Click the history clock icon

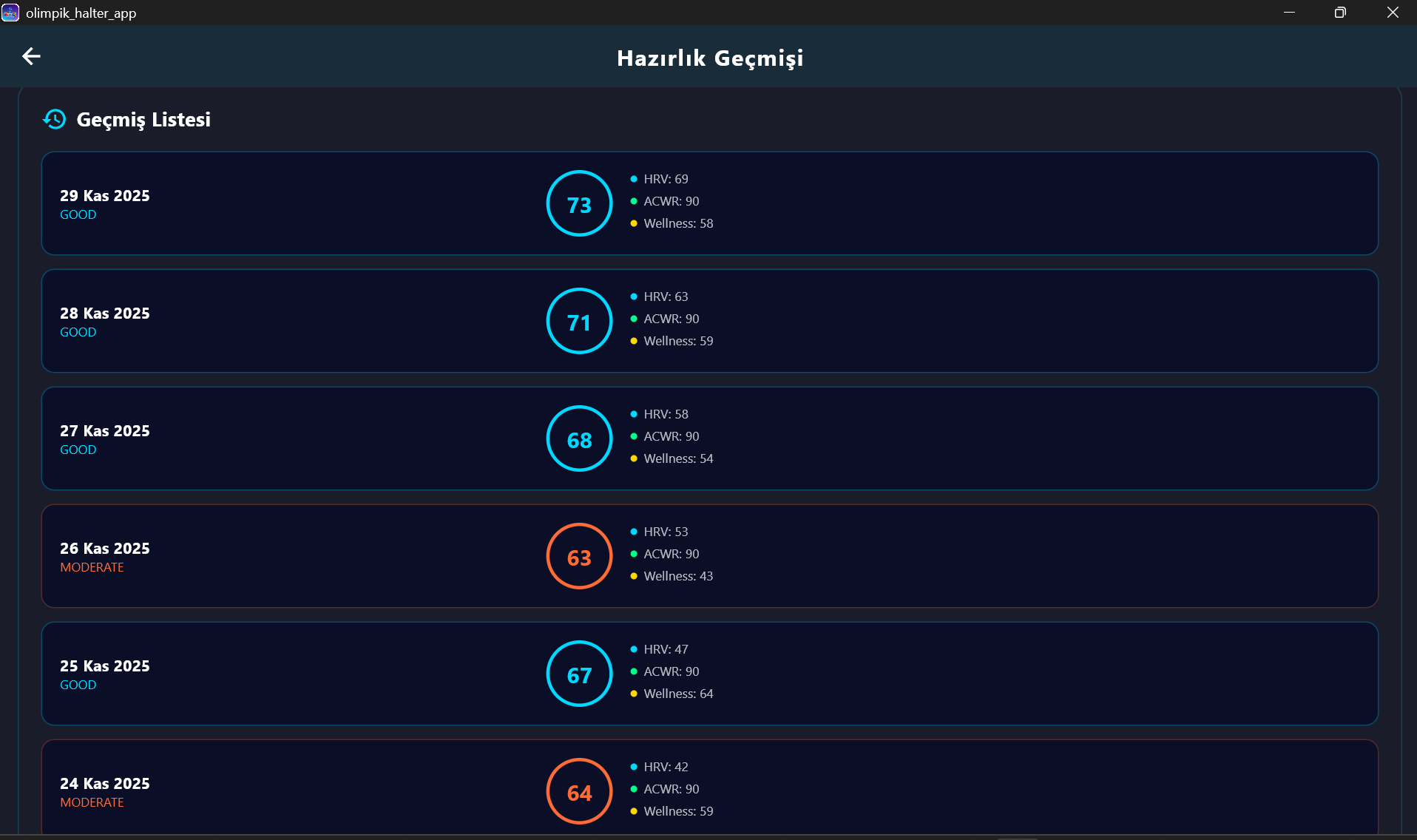54,119
